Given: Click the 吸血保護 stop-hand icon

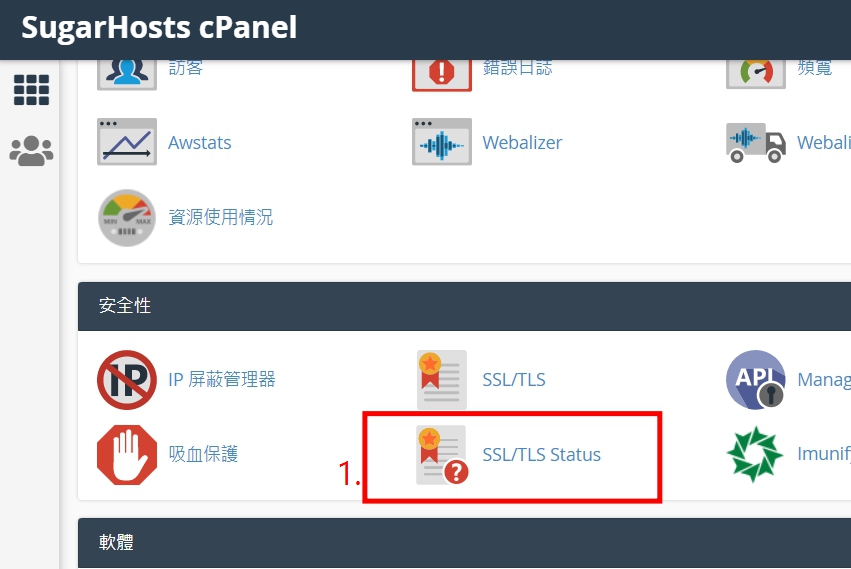Looking at the screenshot, I should coord(127,454).
